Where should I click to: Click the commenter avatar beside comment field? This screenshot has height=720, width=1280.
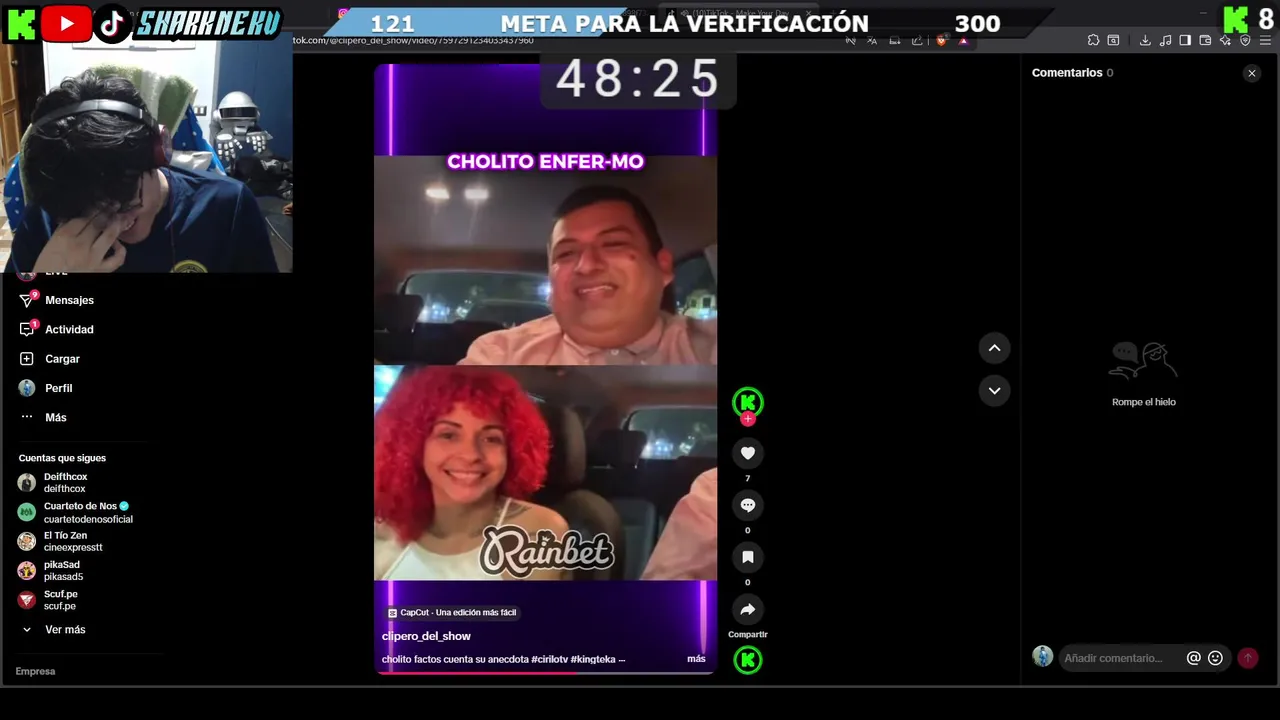pyautogui.click(x=1043, y=656)
